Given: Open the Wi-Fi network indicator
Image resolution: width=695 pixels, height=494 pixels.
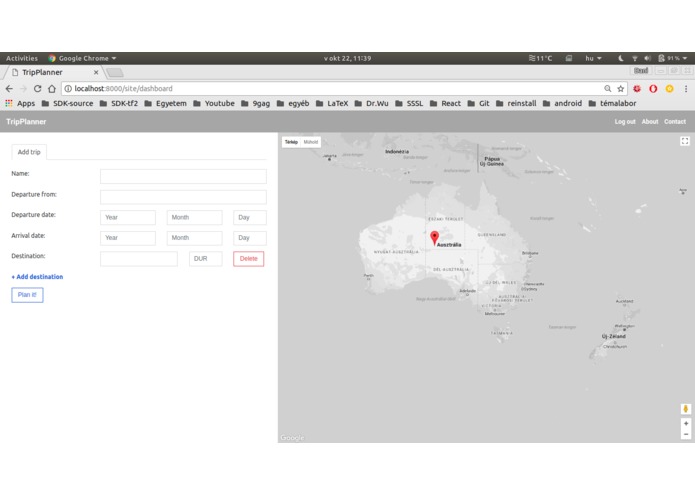Looking at the screenshot, I should click(x=635, y=58).
